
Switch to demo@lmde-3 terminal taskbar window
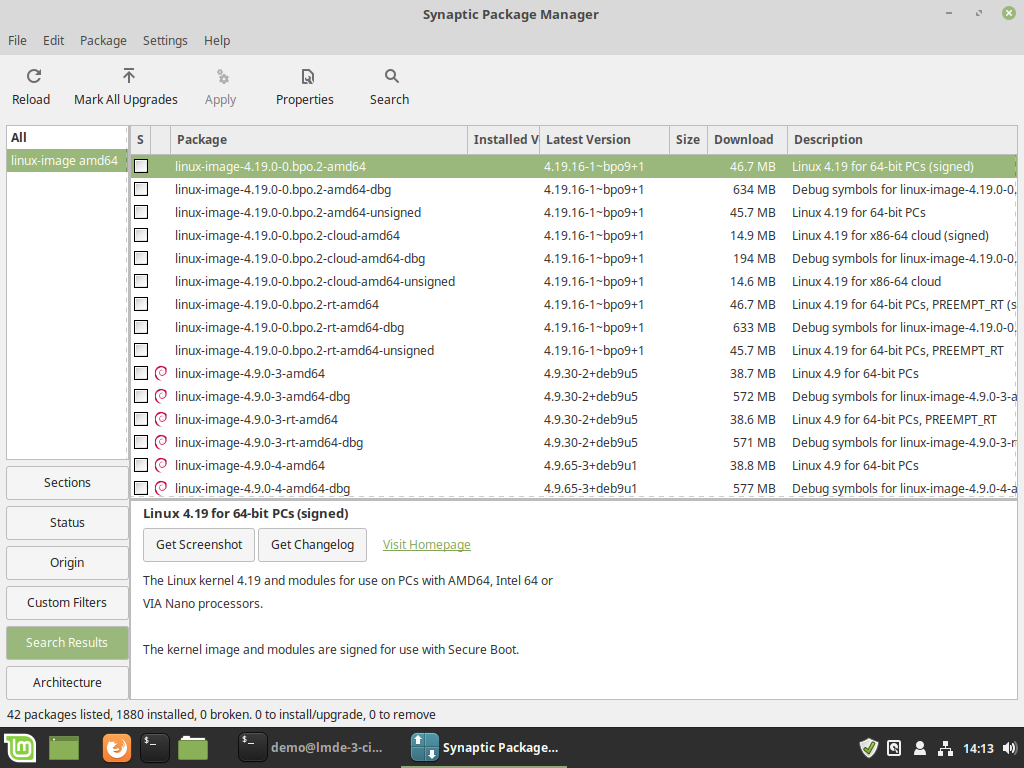click(311, 748)
